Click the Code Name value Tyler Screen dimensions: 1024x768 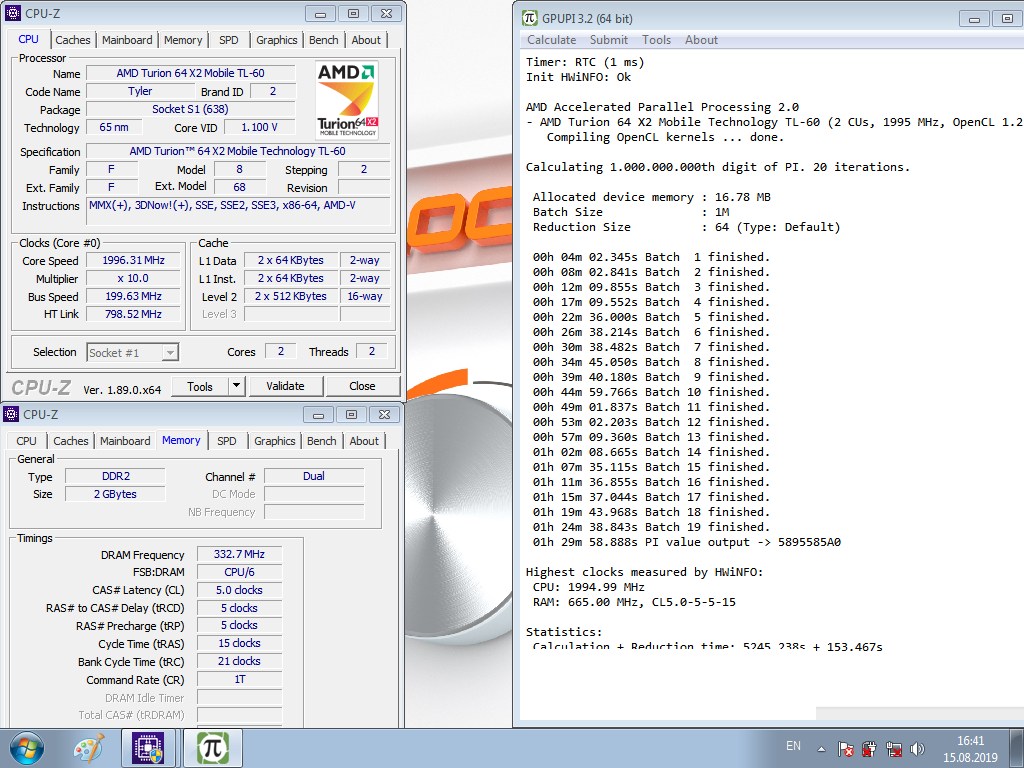point(140,91)
